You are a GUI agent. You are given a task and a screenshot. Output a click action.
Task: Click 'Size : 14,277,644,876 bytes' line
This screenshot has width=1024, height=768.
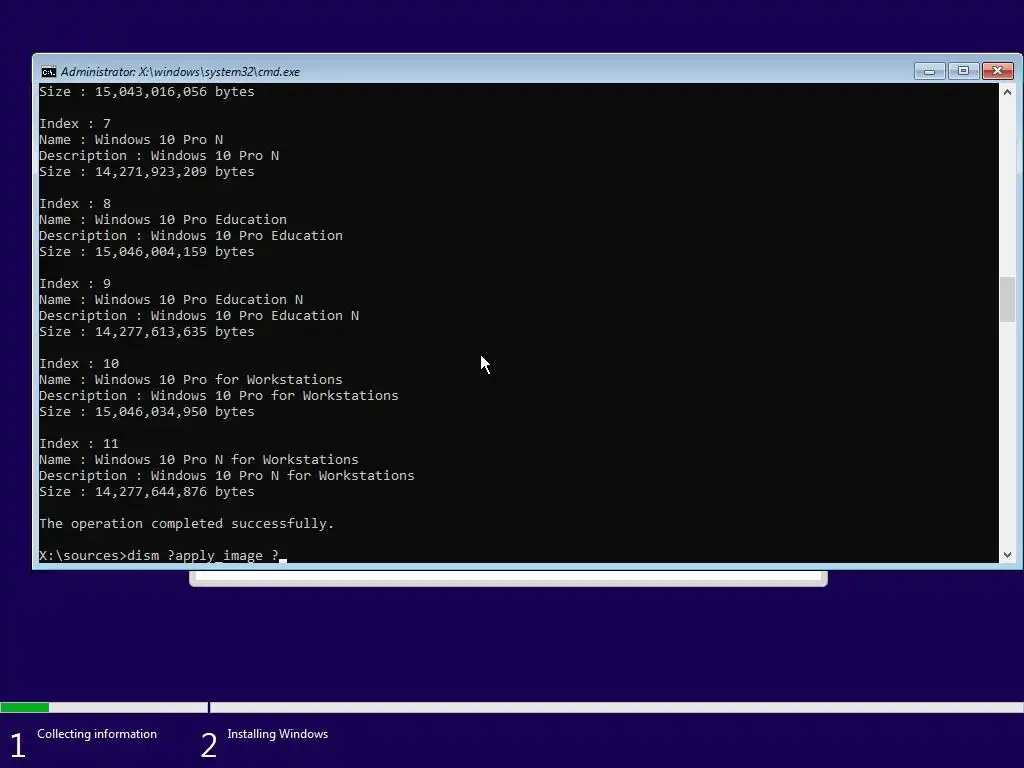(x=146, y=491)
